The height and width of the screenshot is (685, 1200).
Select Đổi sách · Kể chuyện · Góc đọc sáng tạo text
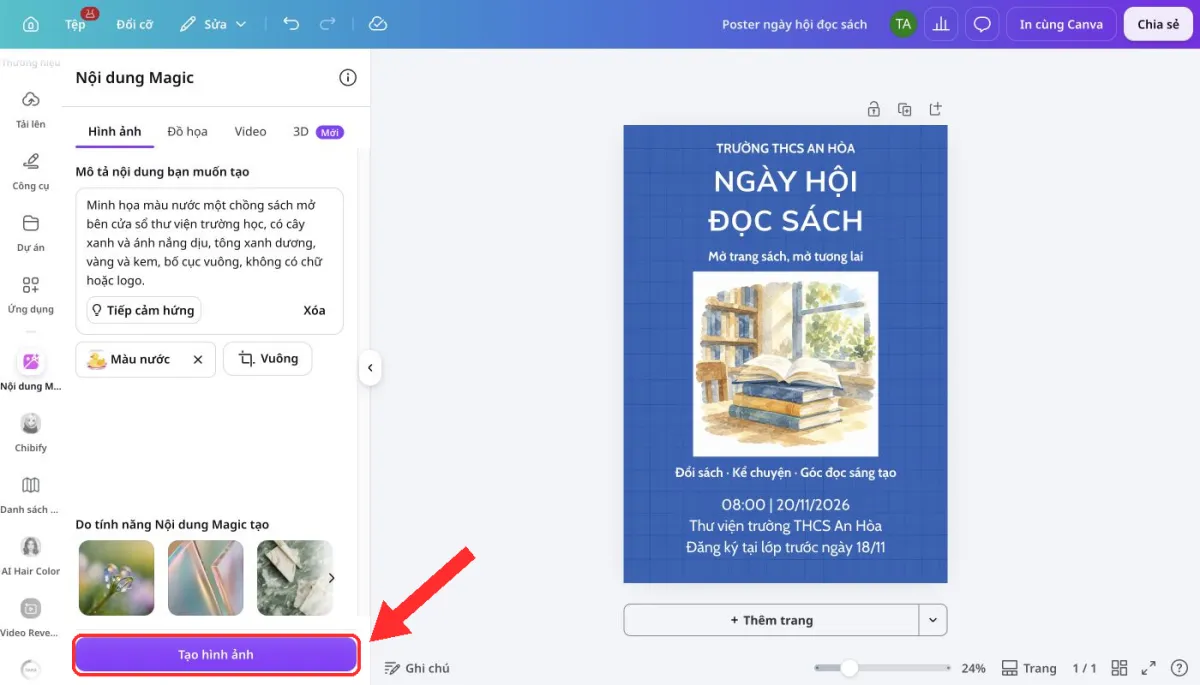785,472
